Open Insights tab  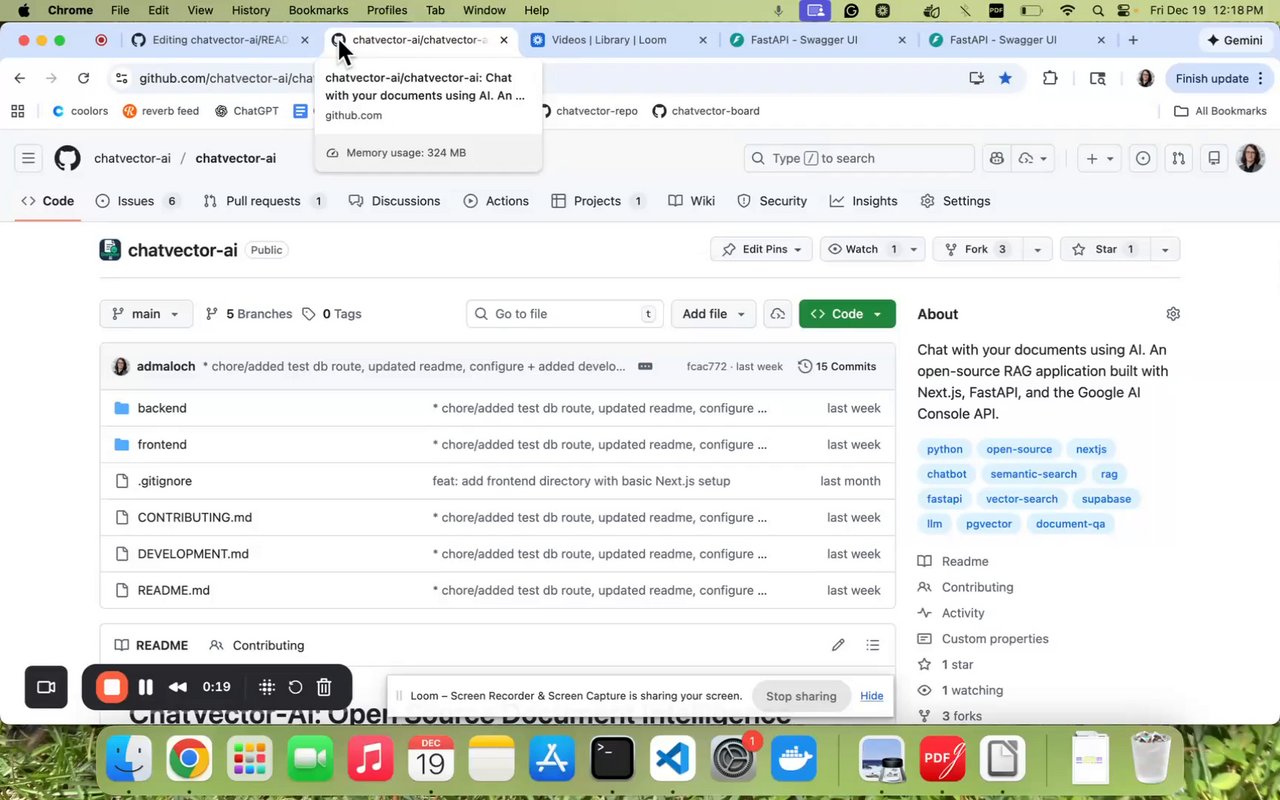click(x=863, y=201)
